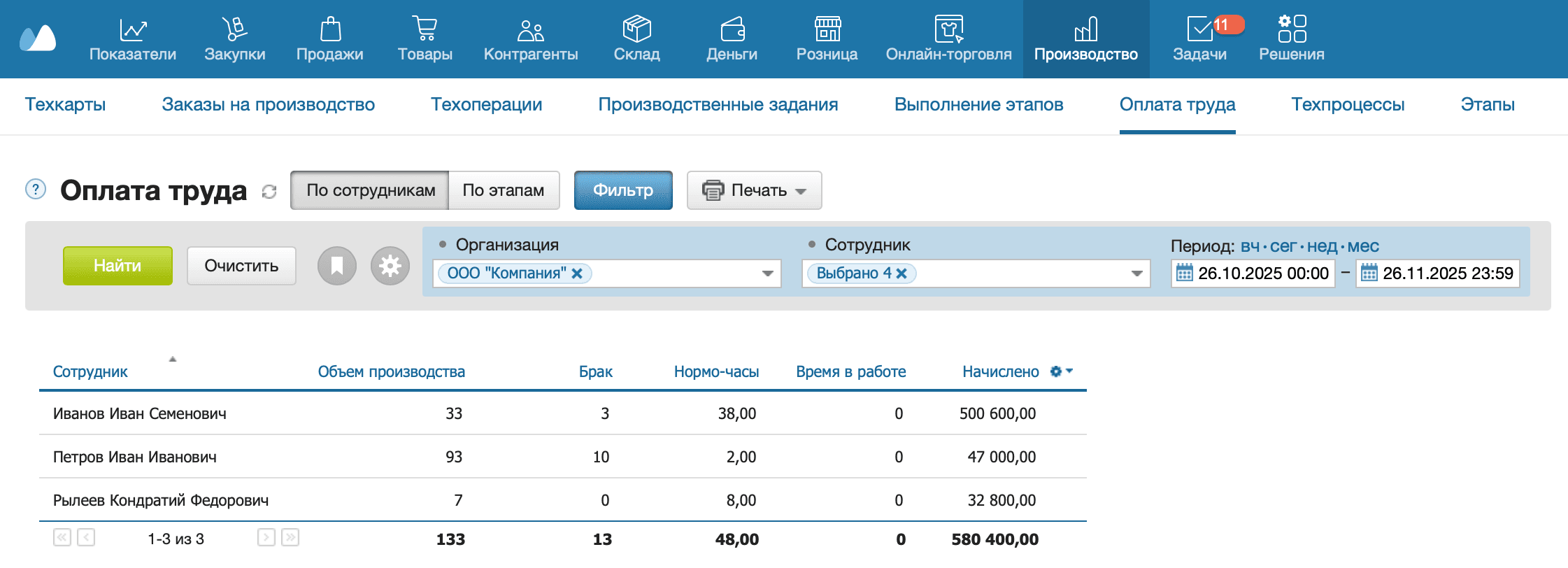Open the Деньги section

click(732, 39)
